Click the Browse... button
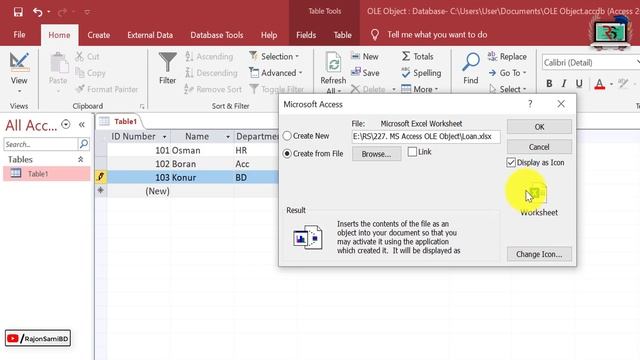Viewport: 640px width, 360px height. (x=376, y=154)
